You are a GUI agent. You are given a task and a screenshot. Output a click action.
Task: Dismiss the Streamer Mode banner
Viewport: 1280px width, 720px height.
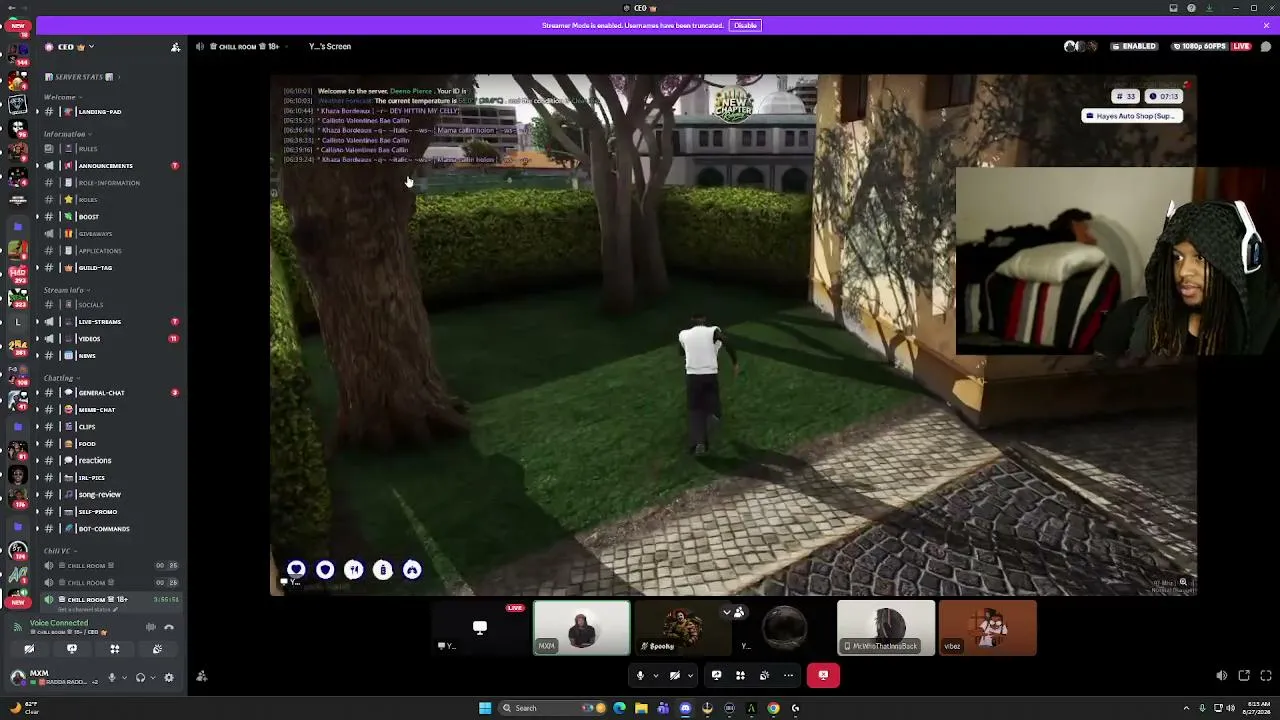(x=1266, y=25)
